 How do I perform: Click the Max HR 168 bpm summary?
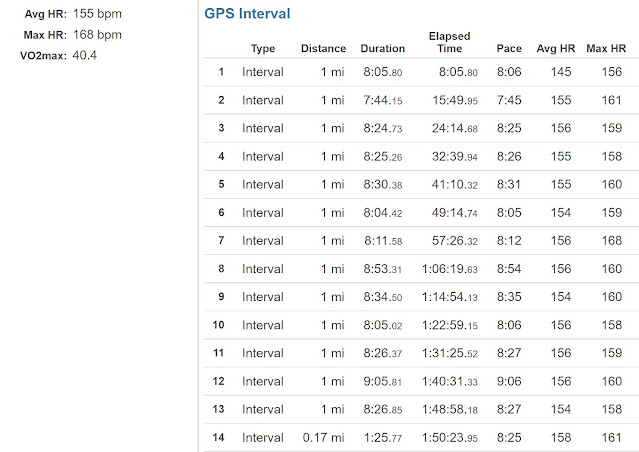97,35
